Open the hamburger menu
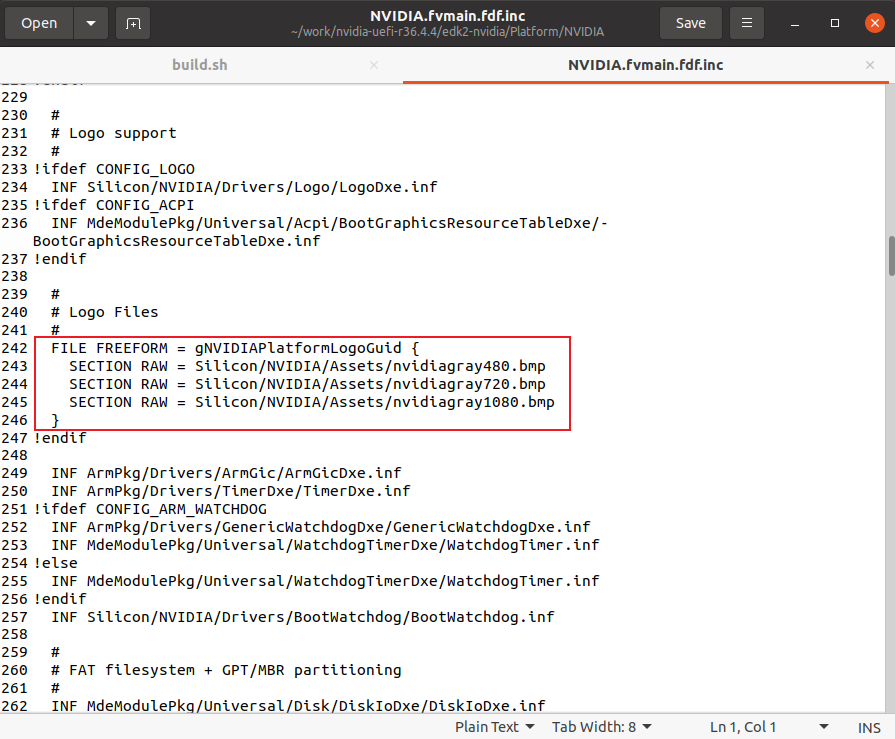The width and height of the screenshot is (895, 739). (x=746, y=23)
